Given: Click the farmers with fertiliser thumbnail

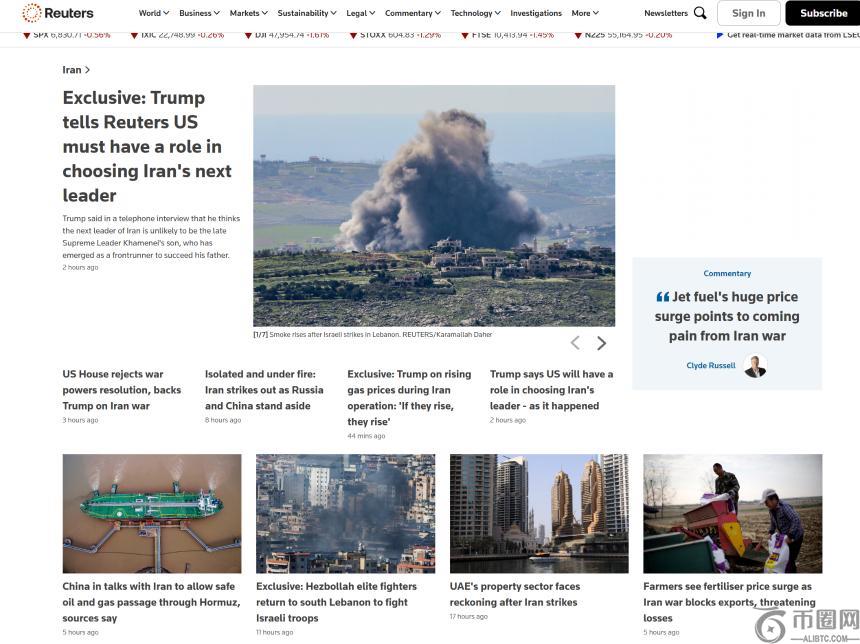Looking at the screenshot, I should [x=733, y=513].
